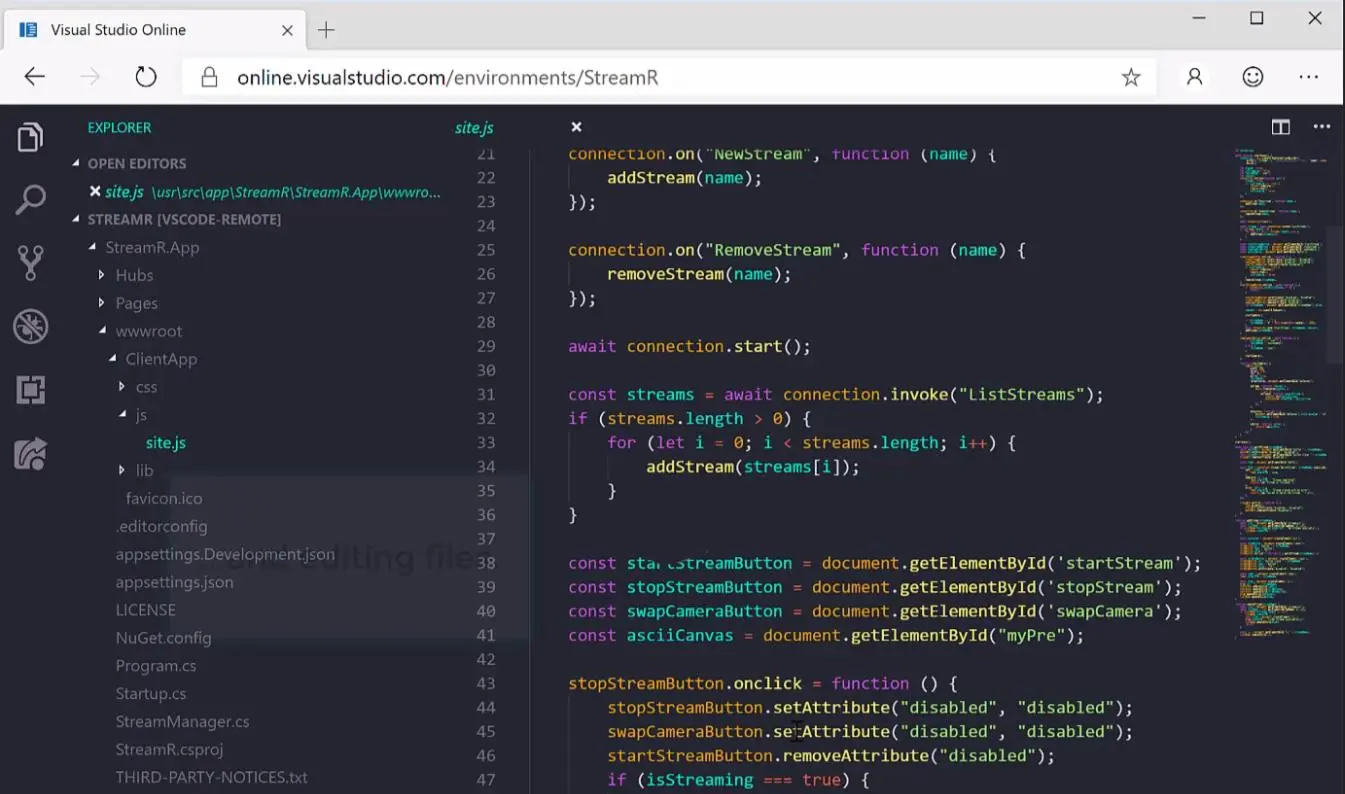Reload the webpage
This screenshot has width=1345, height=794.
(145, 76)
